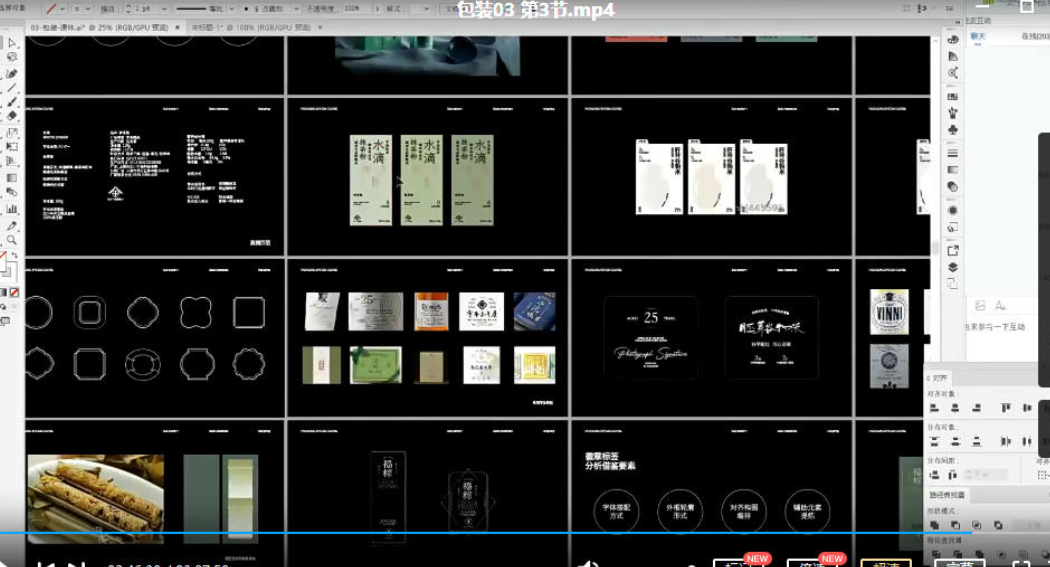
Task: Open the Stroke panel icon
Action: pos(953,153)
